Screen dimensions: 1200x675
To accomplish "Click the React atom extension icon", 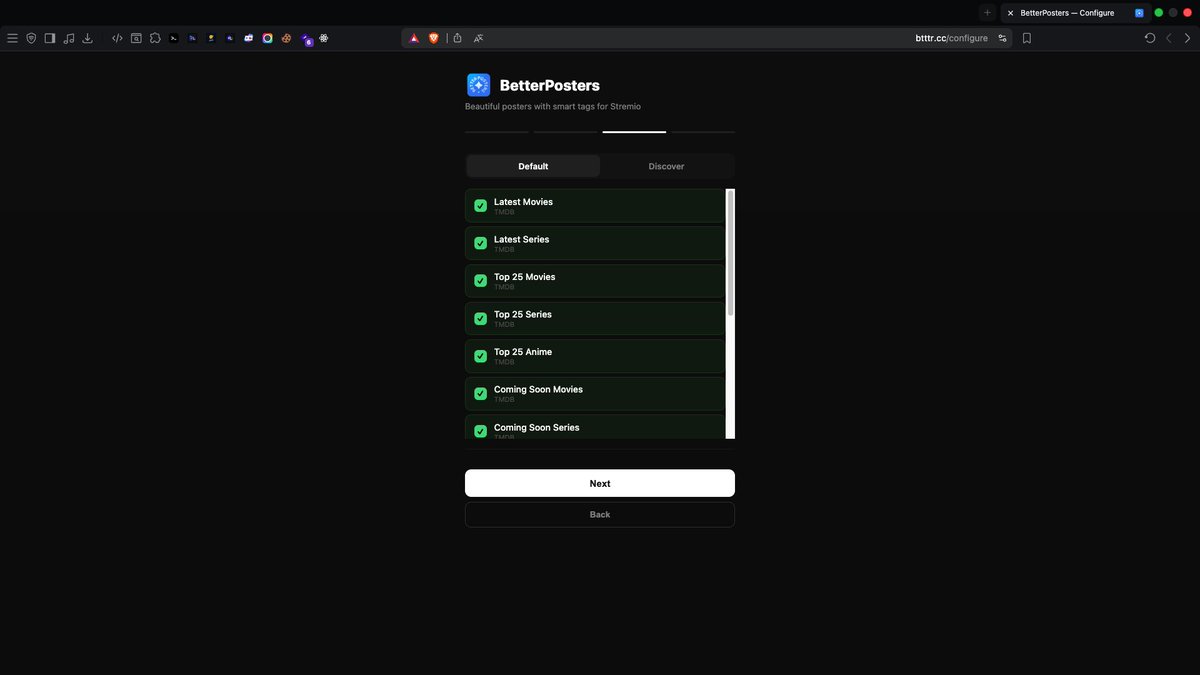I will pos(324,38).
